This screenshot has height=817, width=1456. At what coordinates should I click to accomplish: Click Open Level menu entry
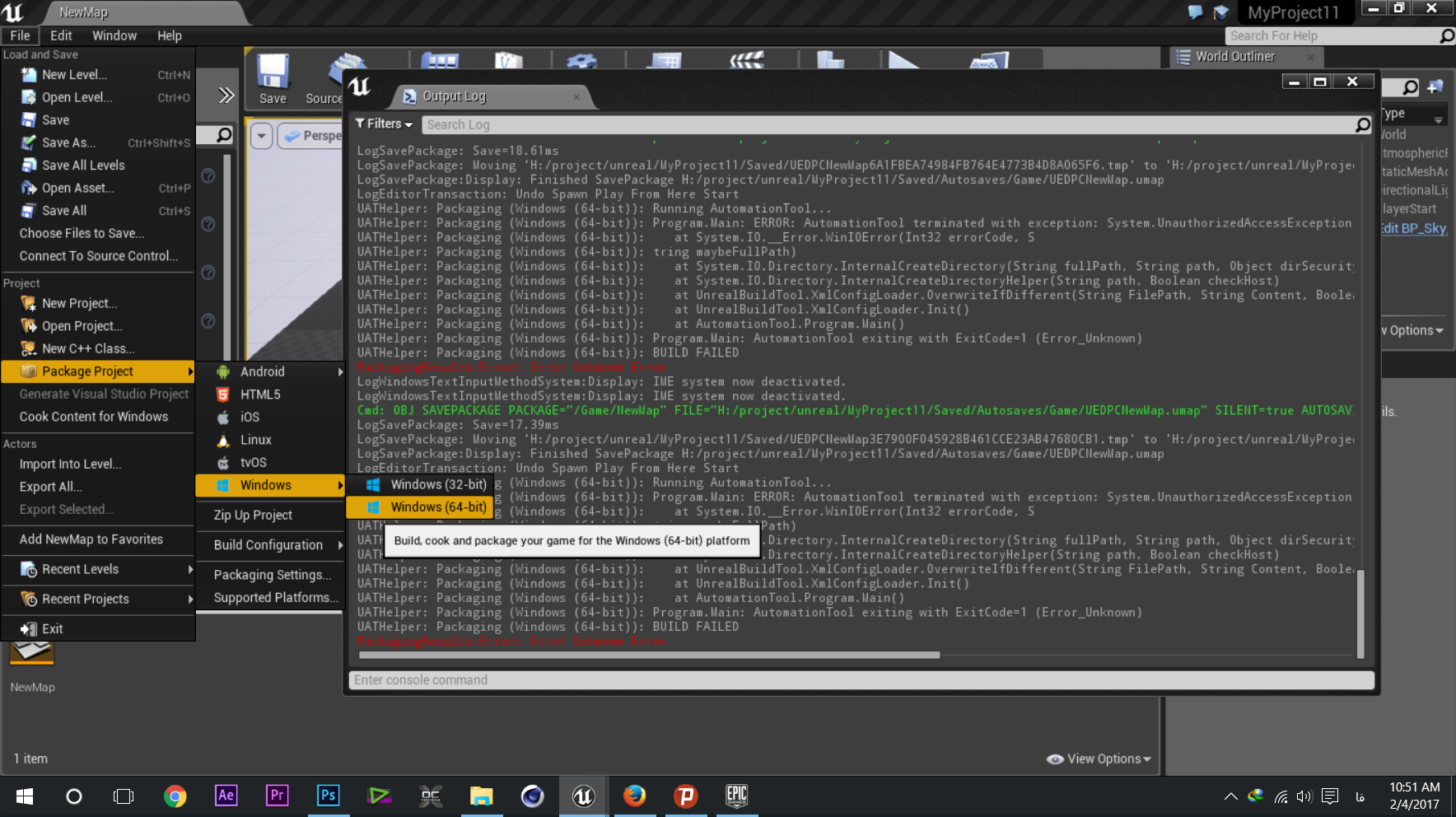[x=98, y=97]
